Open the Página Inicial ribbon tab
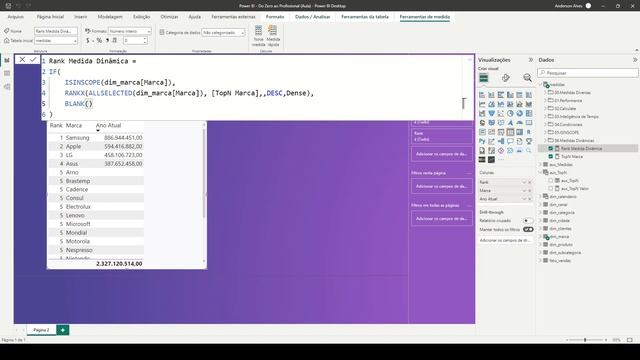Viewport: 640px width, 360px height. [50, 17]
